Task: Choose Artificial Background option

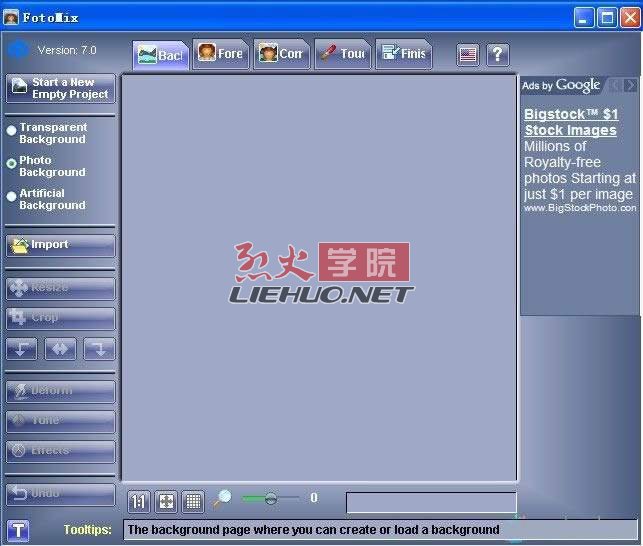Action: tap(46, 199)
